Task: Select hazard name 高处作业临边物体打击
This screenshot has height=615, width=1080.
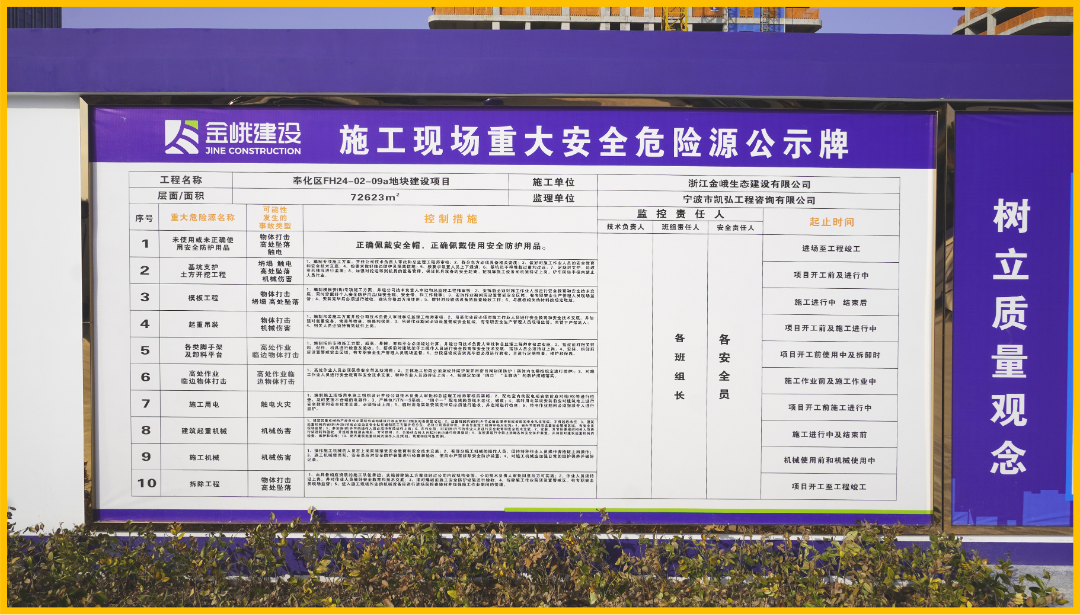Action: [204, 377]
